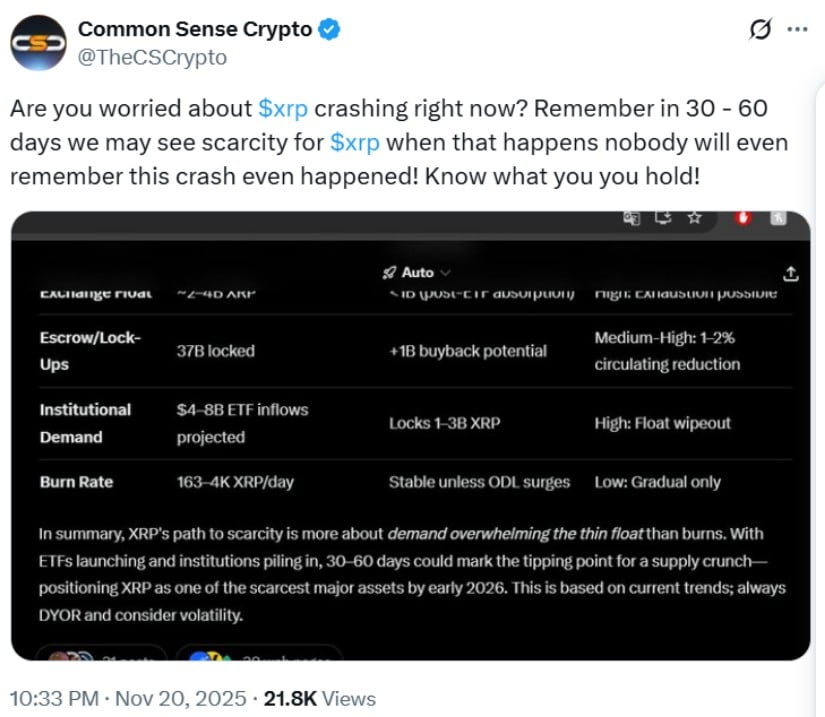Click the translate icon in image toolbar
This screenshot has width=825, height=717.
[x=631, y=219]
